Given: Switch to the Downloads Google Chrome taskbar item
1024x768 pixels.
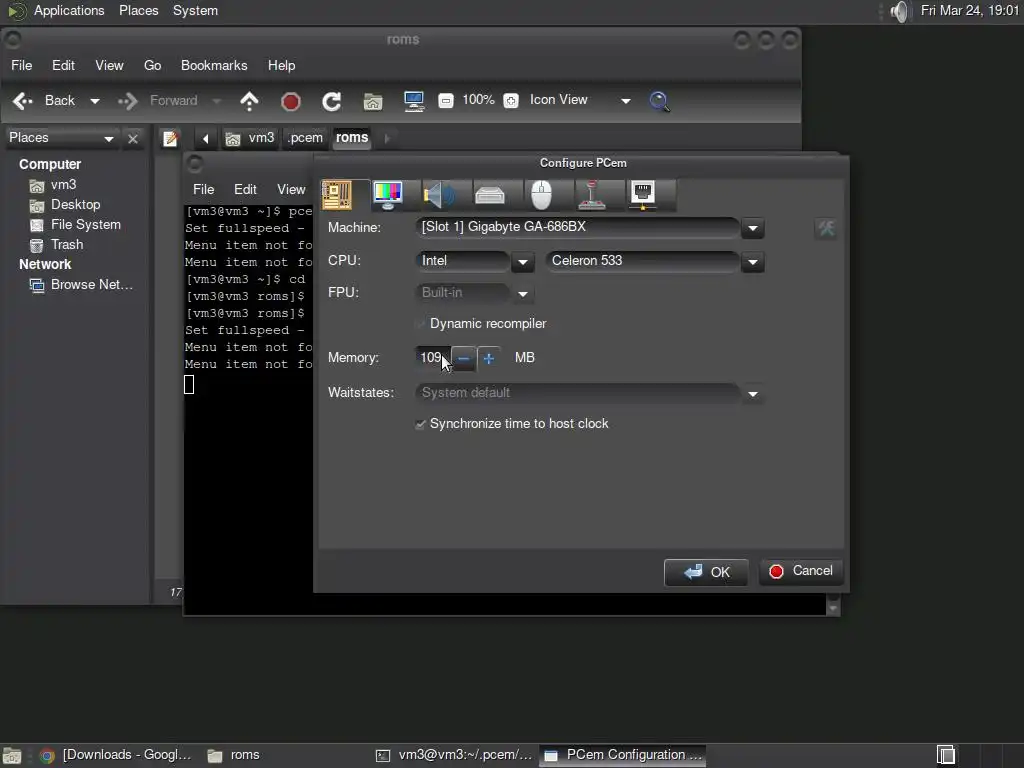Looking at the screenshot, I should [x=115, y=755].
